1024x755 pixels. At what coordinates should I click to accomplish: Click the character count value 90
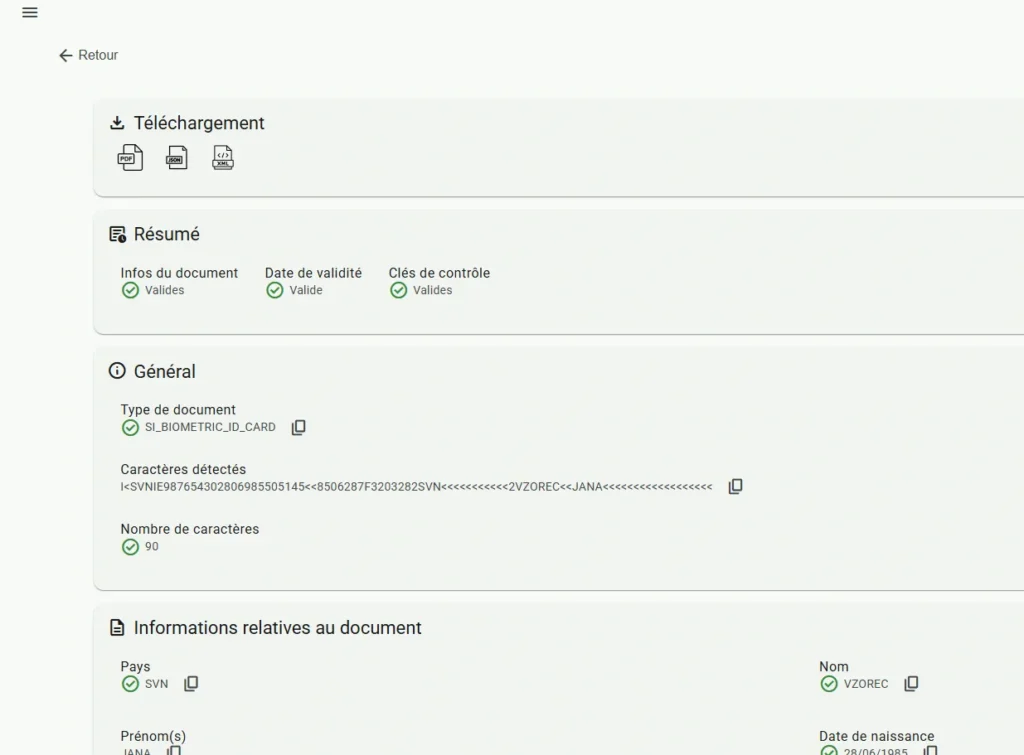(x=152, y=547)
